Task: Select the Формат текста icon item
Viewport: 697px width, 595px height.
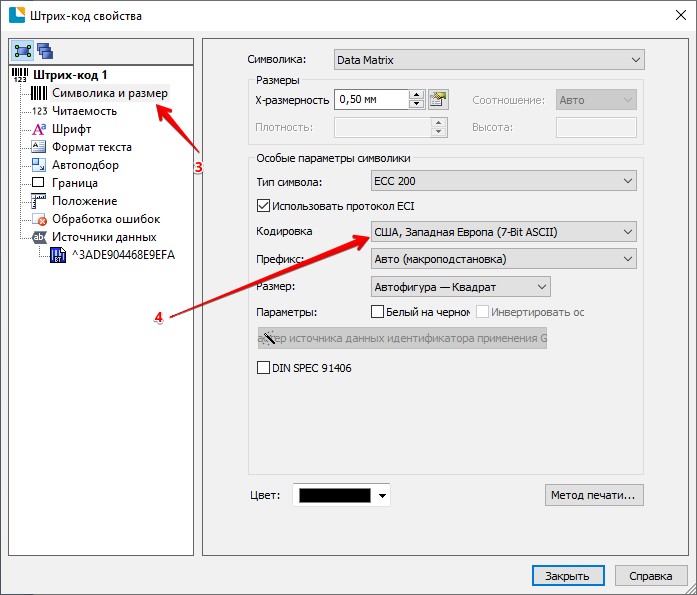Action: click(x=39, y=147)
